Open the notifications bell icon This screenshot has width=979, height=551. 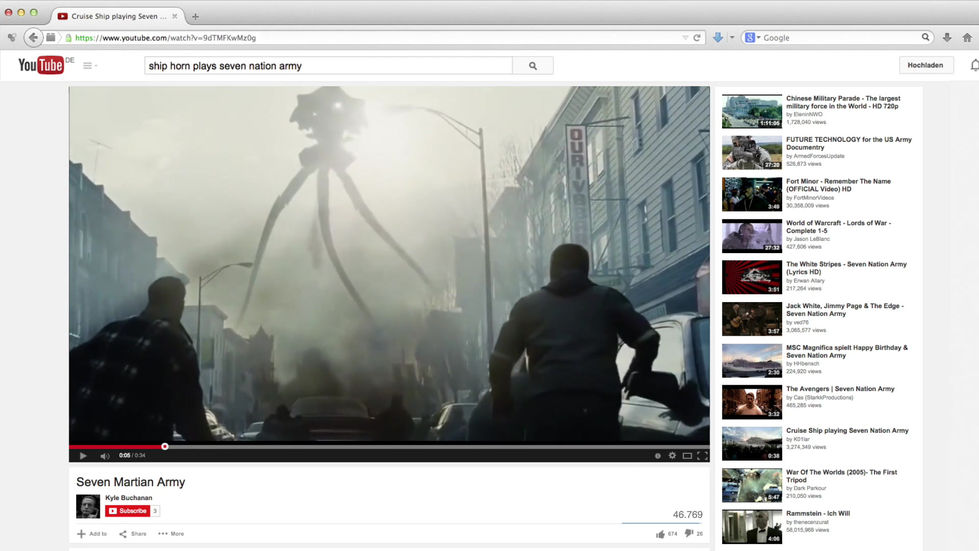974,65
